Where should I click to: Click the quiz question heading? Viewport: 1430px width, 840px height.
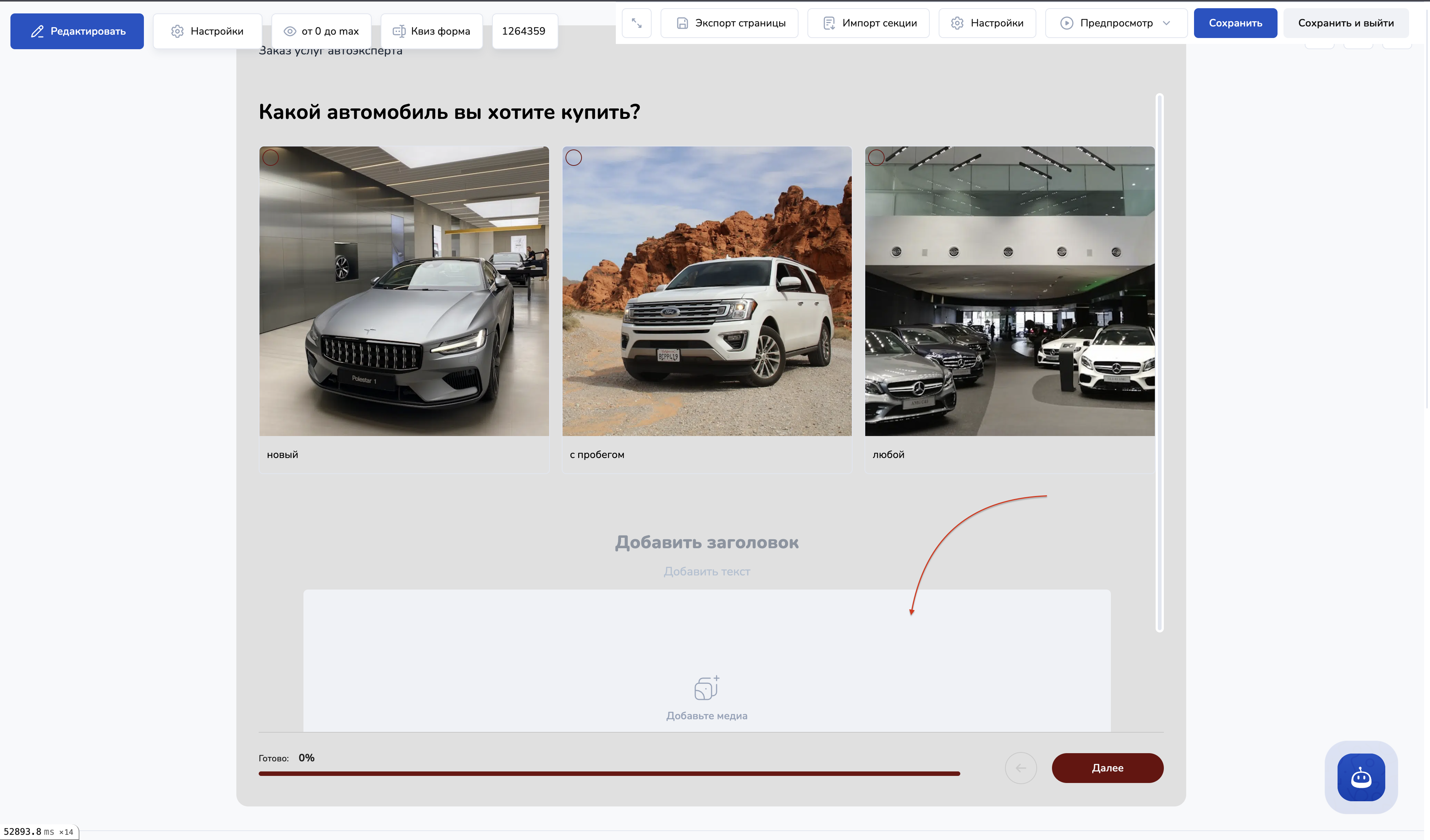(x=450, y=112)
